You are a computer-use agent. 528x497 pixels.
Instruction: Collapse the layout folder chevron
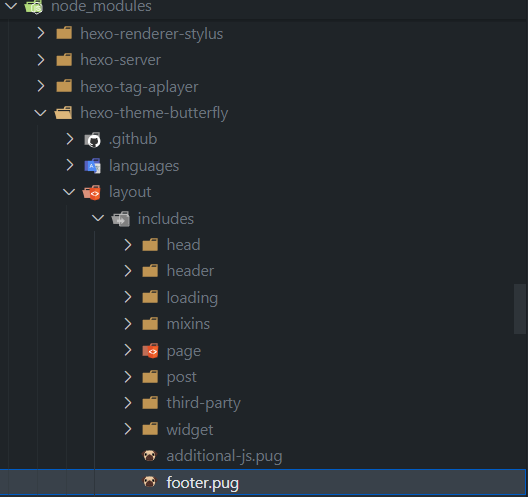[x=69, y=192]
